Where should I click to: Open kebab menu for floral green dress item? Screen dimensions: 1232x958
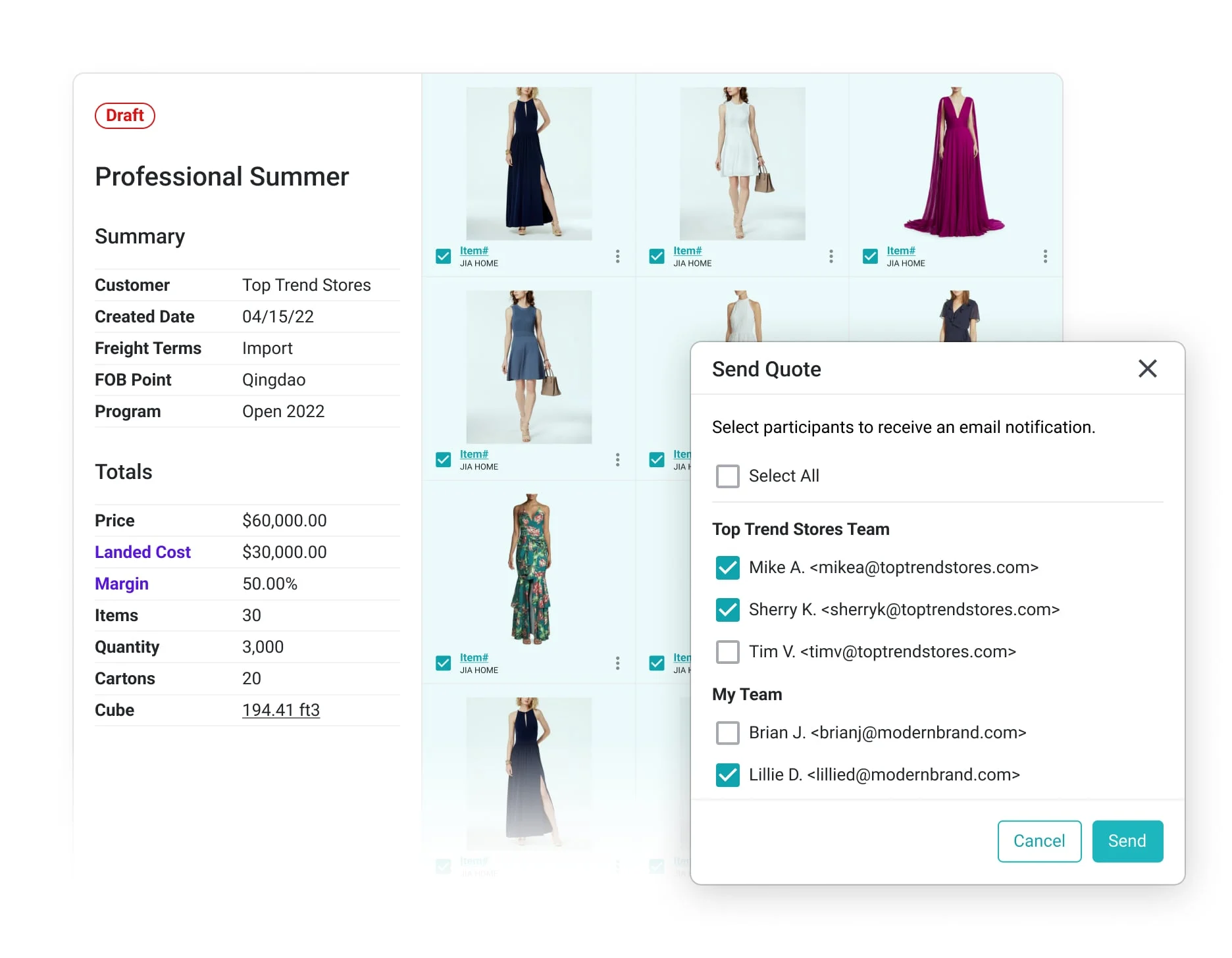tap(617, 663)
